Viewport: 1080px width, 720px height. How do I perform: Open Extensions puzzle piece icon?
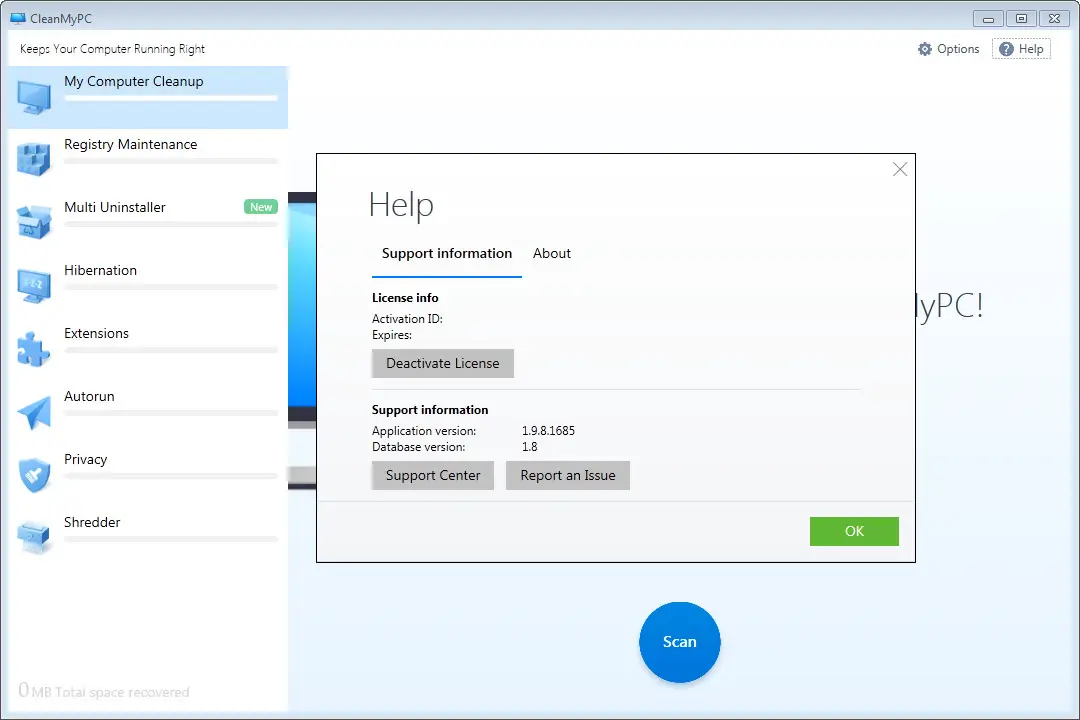34,349
